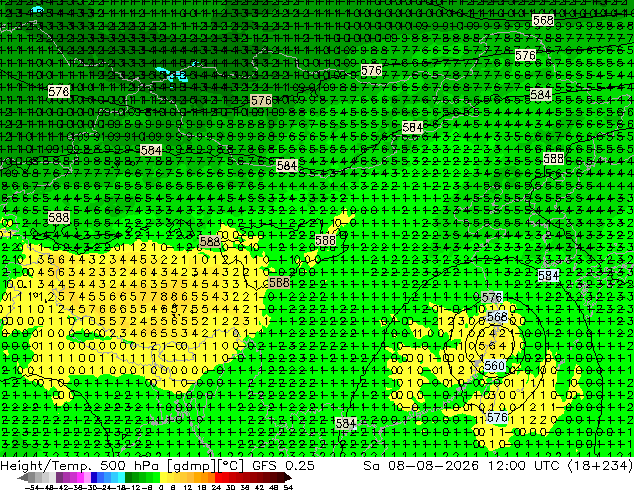Click the 'Sa' weekday text

(x=371, y=465)
